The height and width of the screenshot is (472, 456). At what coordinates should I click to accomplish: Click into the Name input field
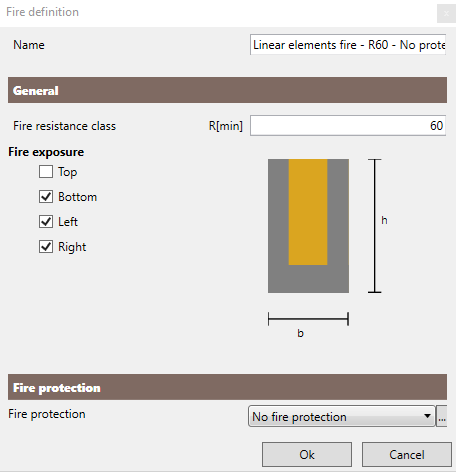tap(348, 45)
